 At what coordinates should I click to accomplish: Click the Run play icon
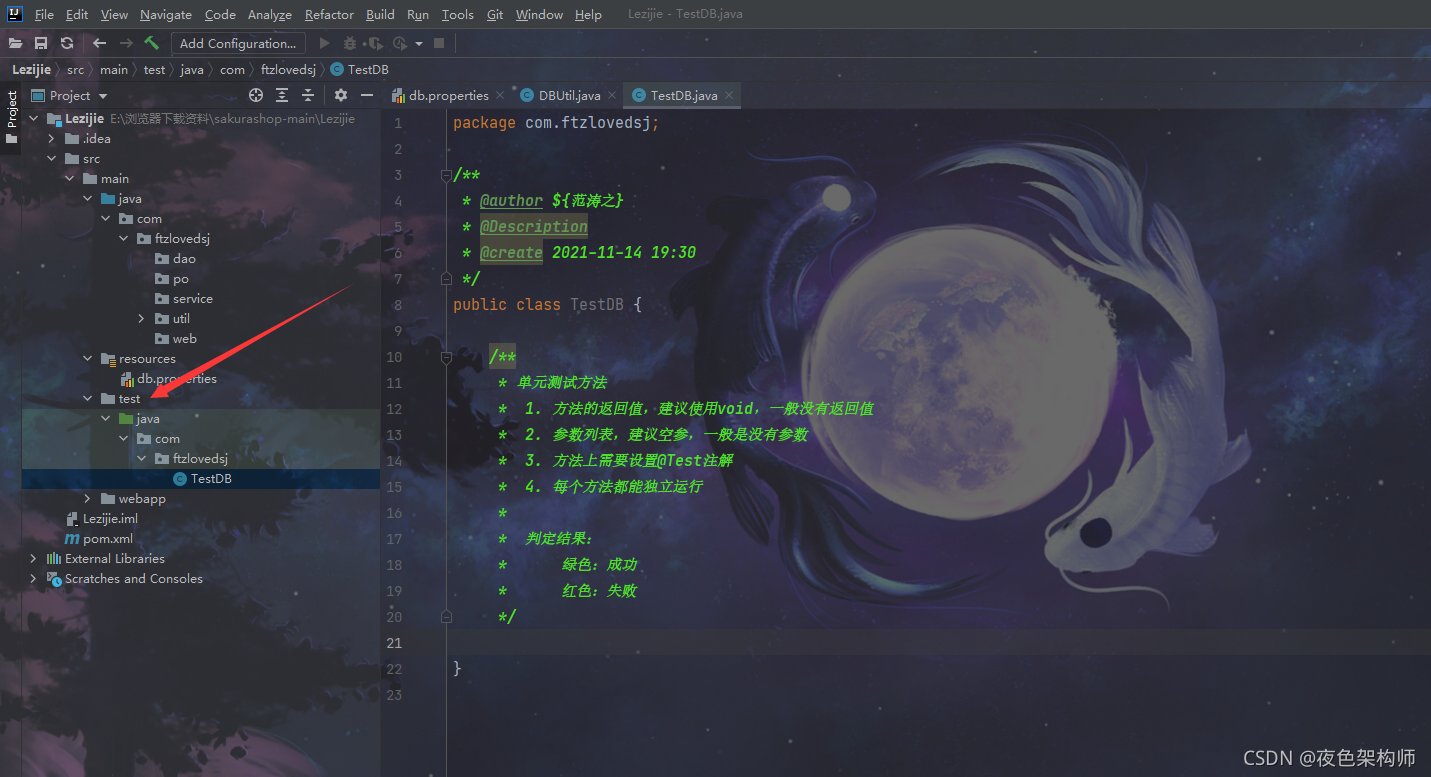coord(324,43)
